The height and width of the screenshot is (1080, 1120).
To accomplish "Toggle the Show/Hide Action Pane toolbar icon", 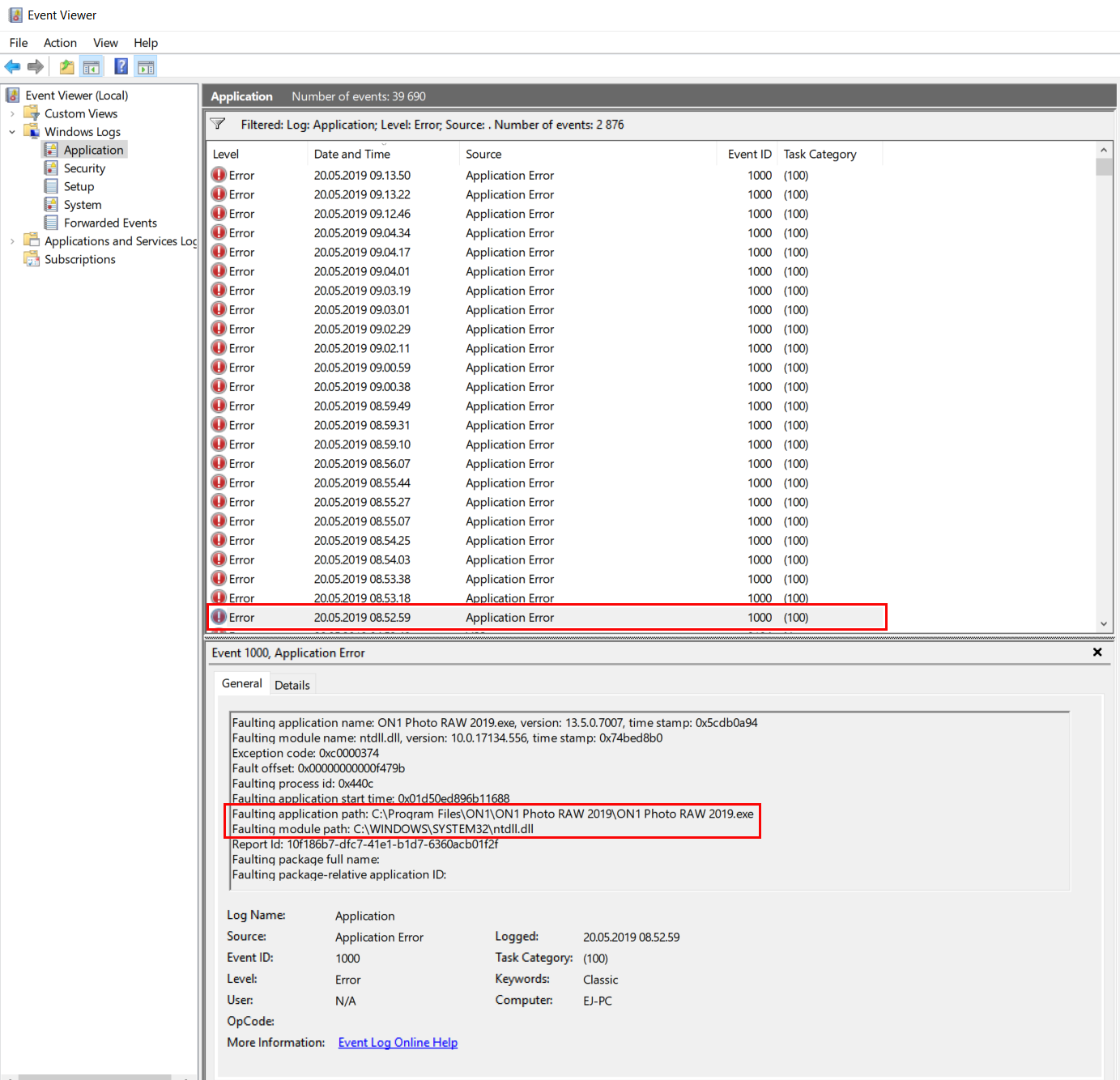I will (x=146, y=67).
